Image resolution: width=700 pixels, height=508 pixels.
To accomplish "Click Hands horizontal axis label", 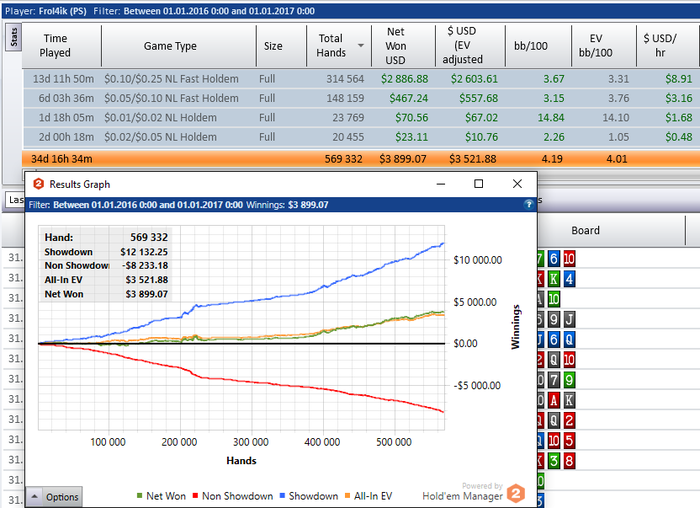I will tap(241, 460).
